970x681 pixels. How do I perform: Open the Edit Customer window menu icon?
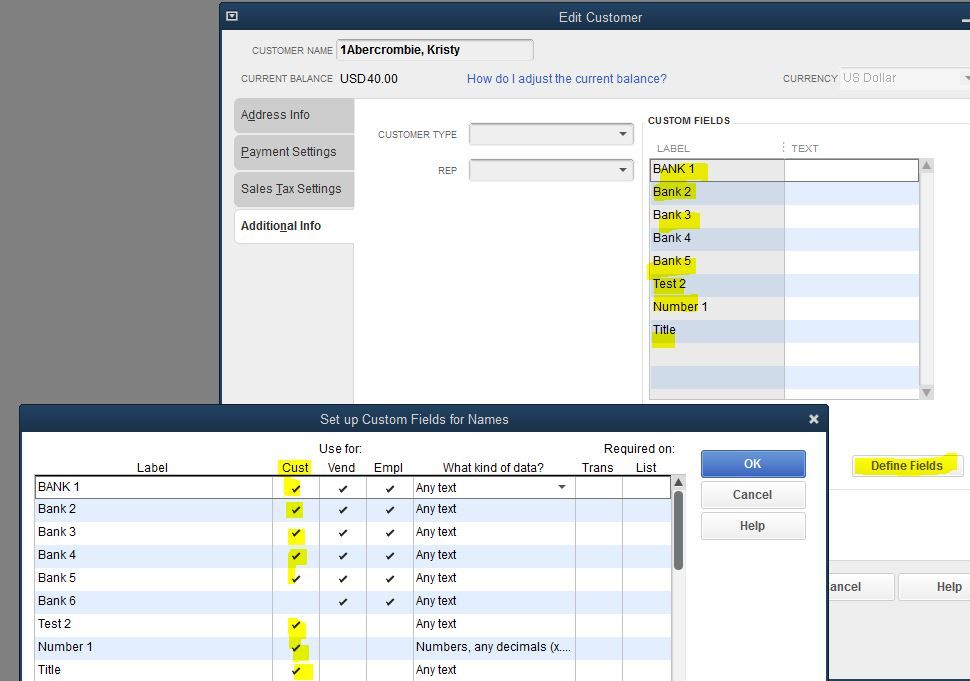(x=232, y=16)
